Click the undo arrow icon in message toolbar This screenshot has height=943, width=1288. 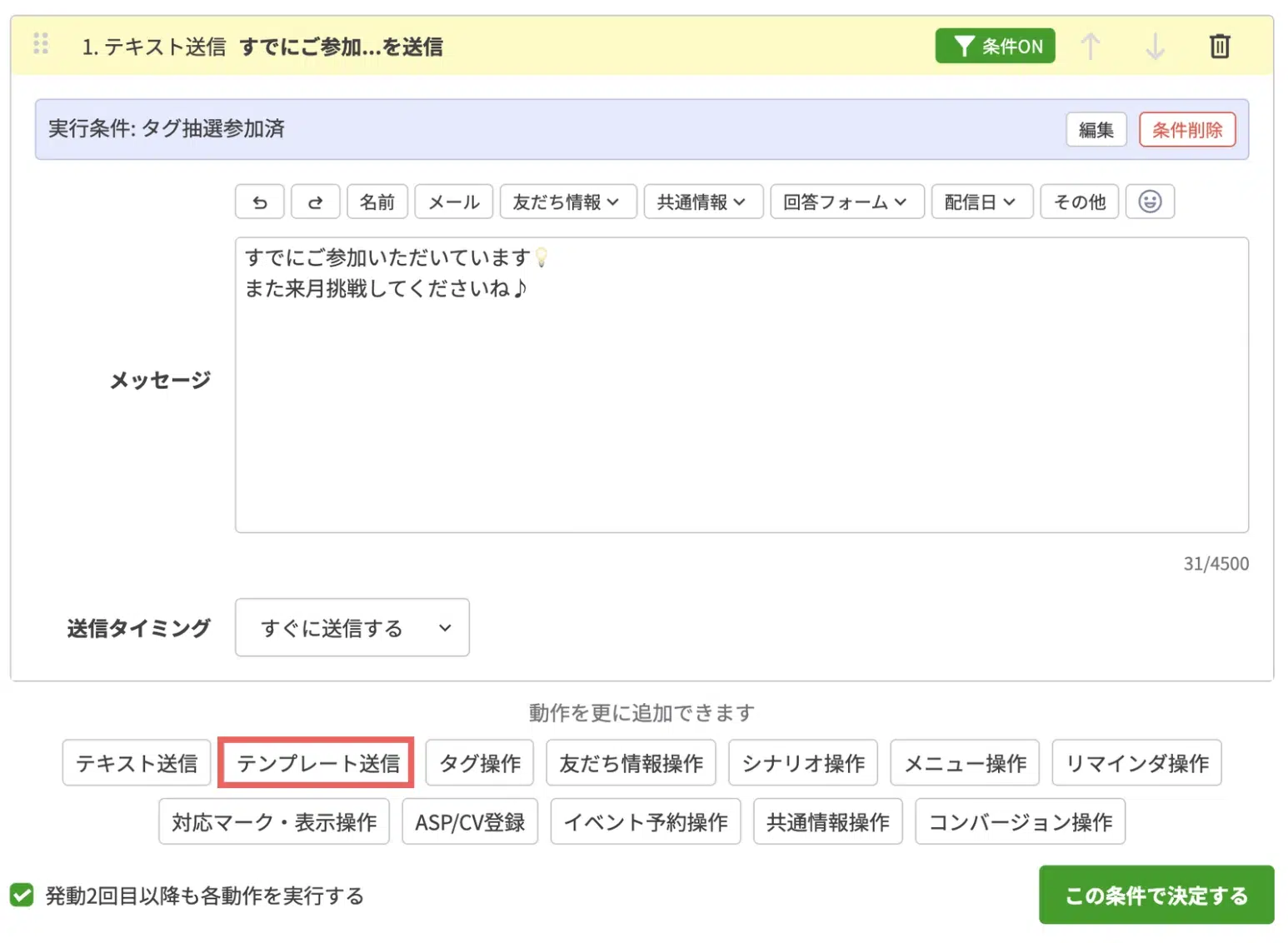coord(260,202)
